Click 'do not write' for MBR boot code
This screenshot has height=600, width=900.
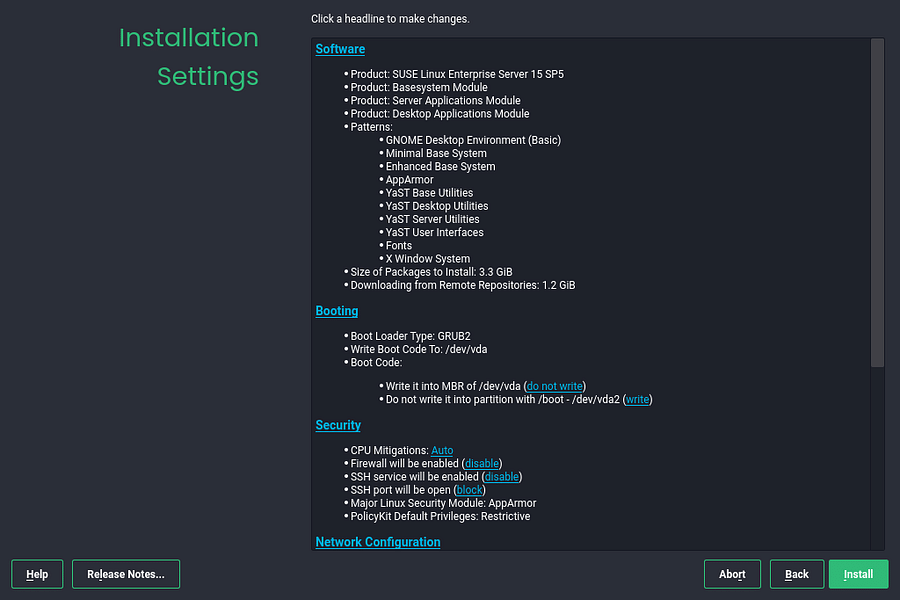tap(554, 385)
